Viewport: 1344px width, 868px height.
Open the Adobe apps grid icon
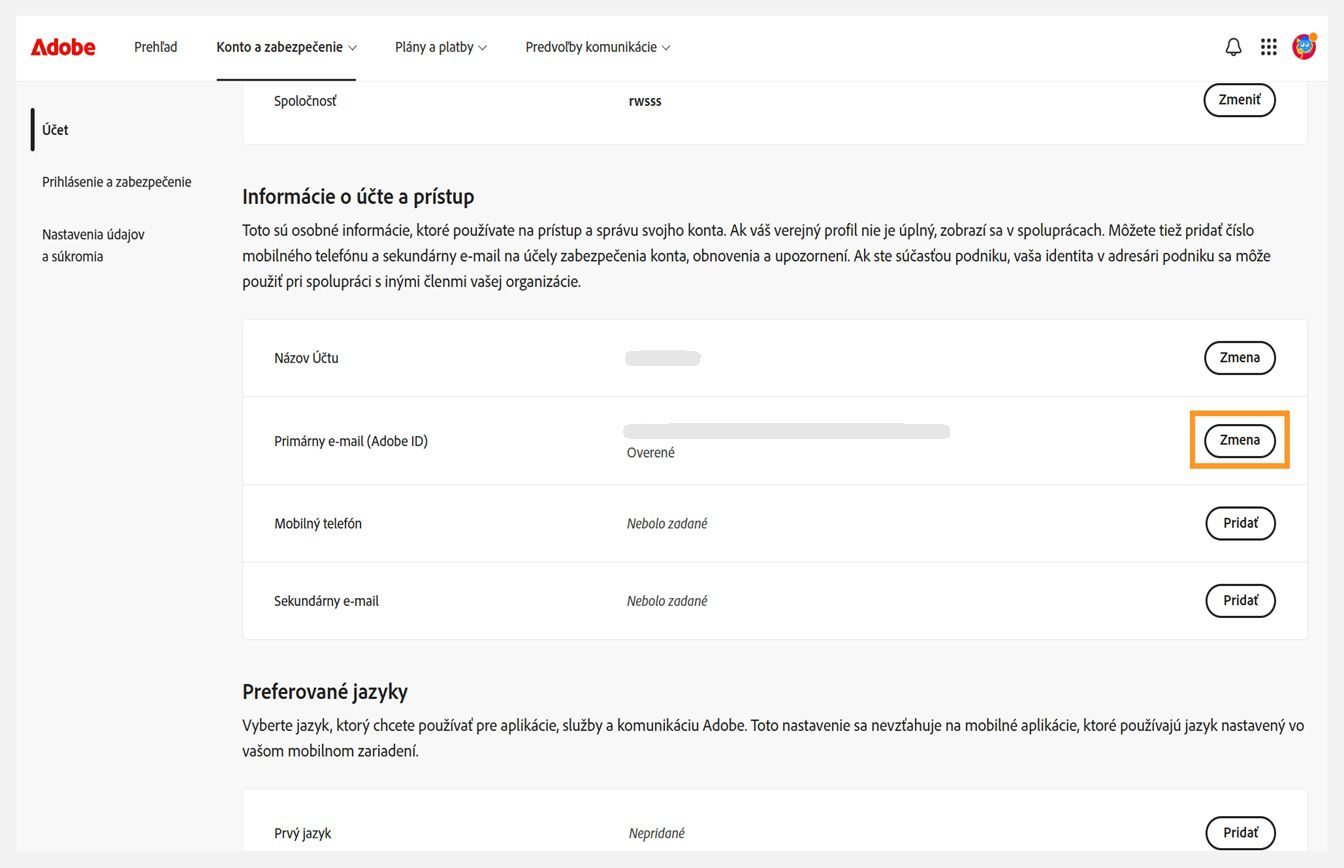pos(1268,46)
